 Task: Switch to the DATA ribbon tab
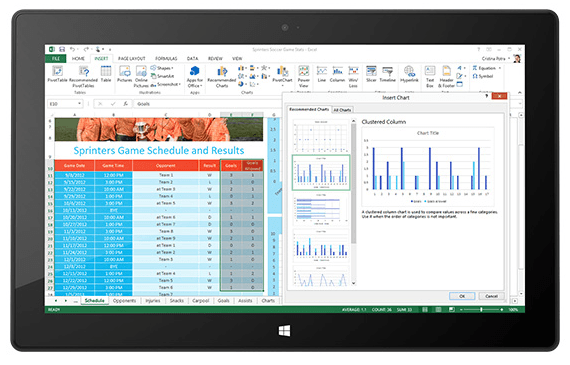click(193, 58)
